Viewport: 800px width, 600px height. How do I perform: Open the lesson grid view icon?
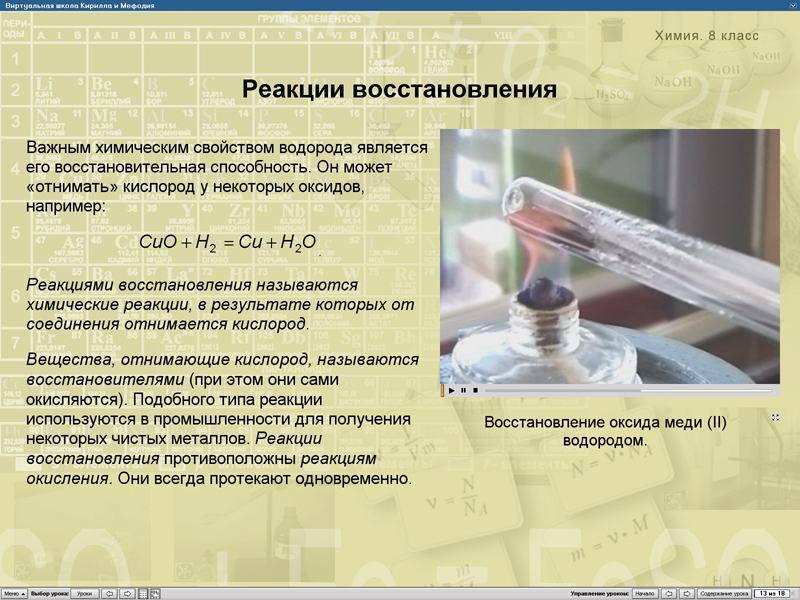coord(142,592)
